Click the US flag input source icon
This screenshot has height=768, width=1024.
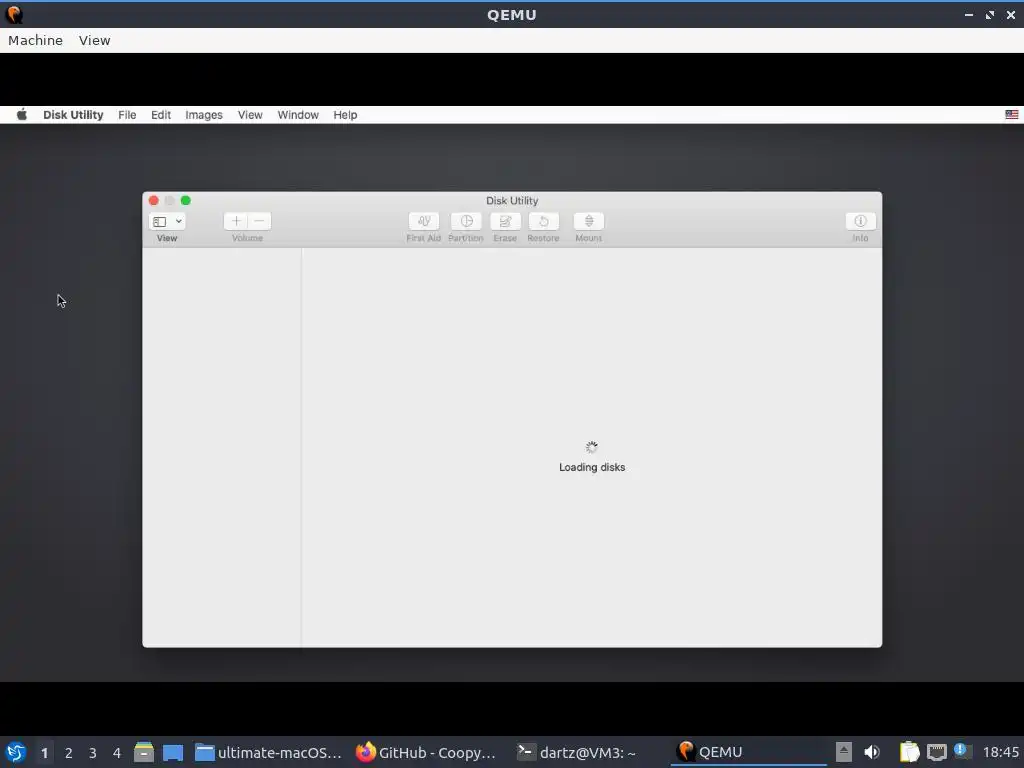[x=1012, y=115]
